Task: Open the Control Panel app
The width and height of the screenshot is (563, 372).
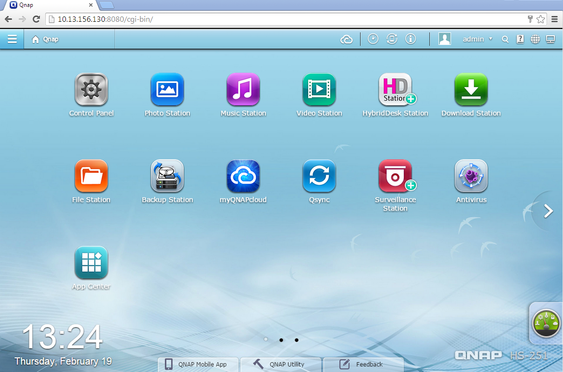Action: (x=91, y=90)
